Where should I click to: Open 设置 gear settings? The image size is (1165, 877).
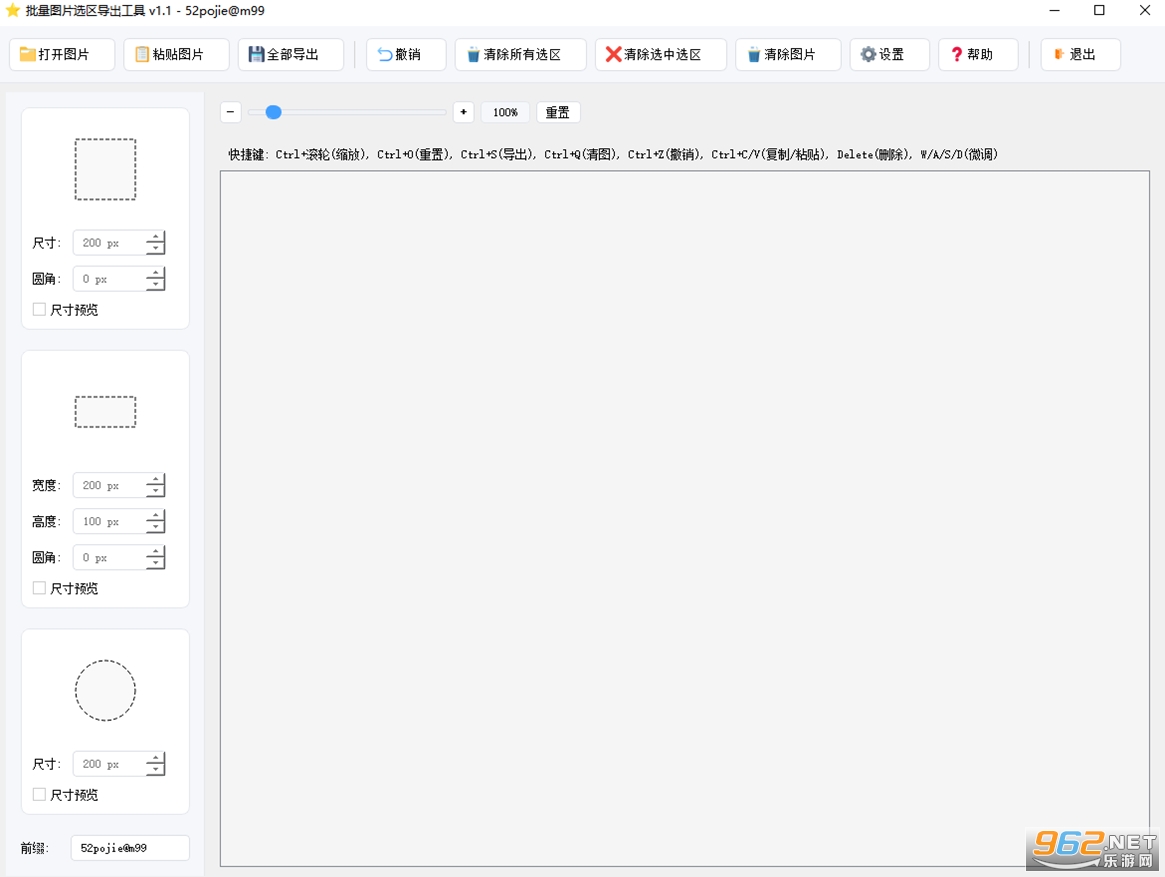tap(889, 54)
